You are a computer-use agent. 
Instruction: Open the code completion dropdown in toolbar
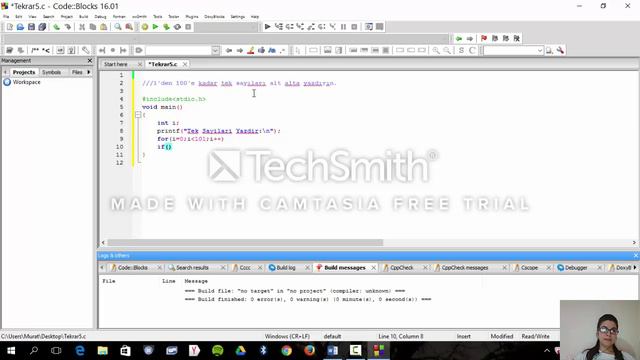(216, 50)
